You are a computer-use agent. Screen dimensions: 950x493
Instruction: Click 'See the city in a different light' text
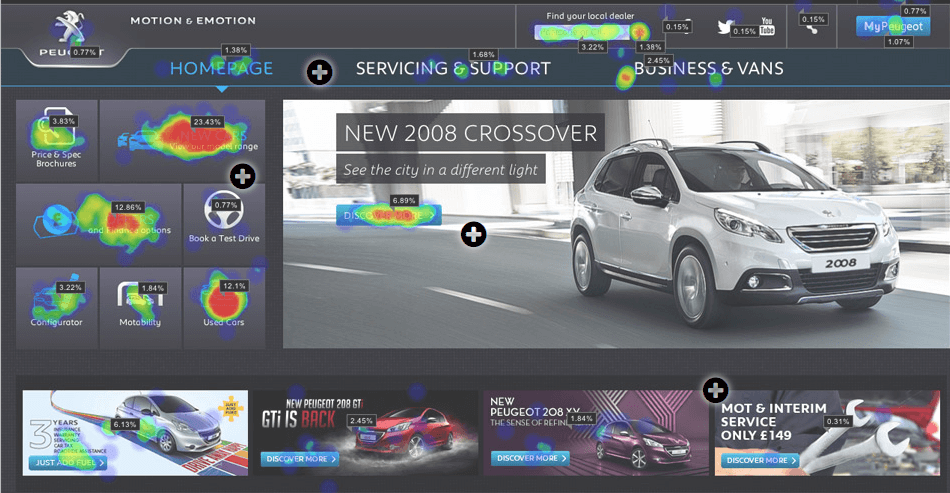click(x=440, y=170)
